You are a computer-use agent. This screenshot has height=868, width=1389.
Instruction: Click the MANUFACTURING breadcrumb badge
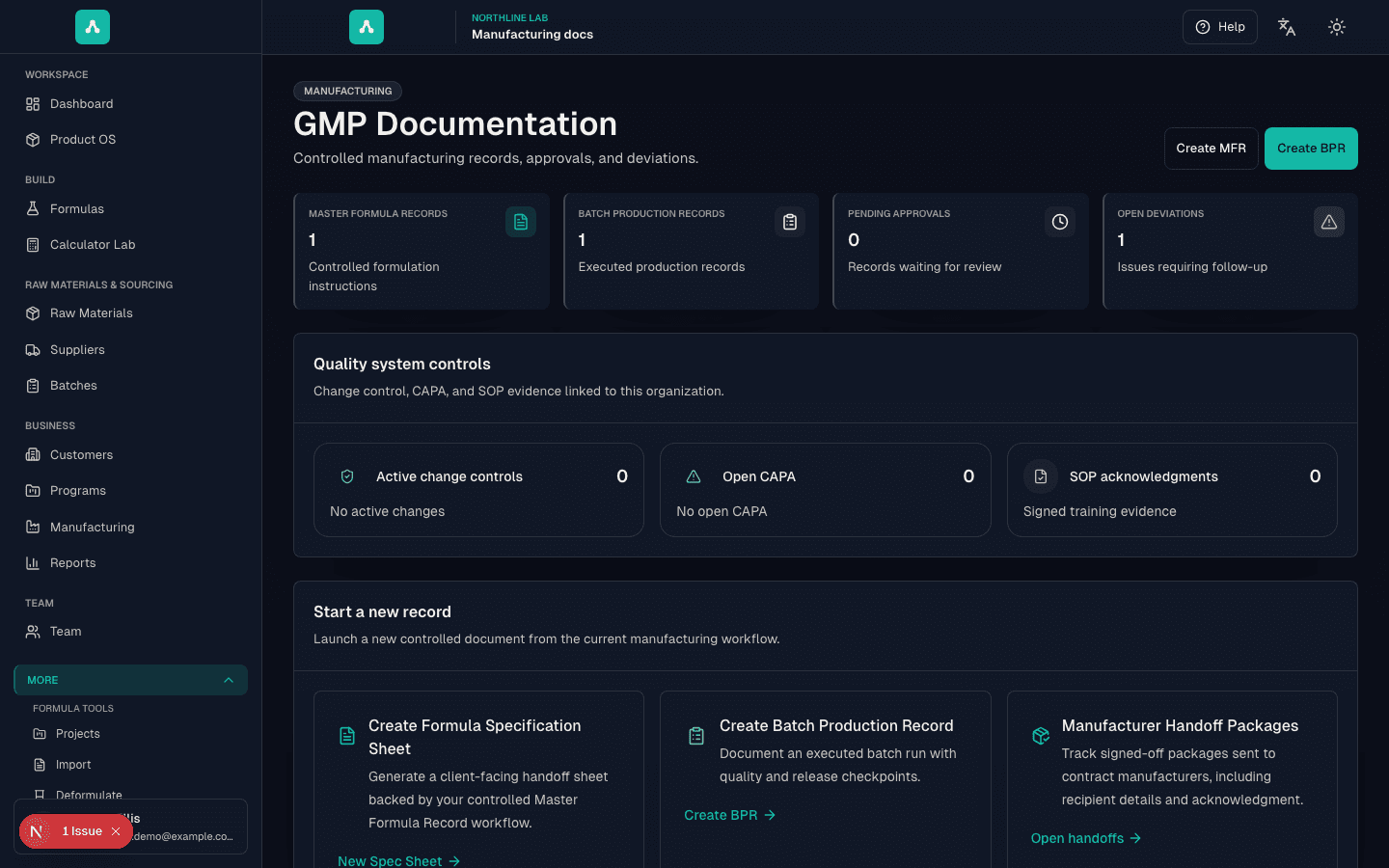tap(348, 91)
